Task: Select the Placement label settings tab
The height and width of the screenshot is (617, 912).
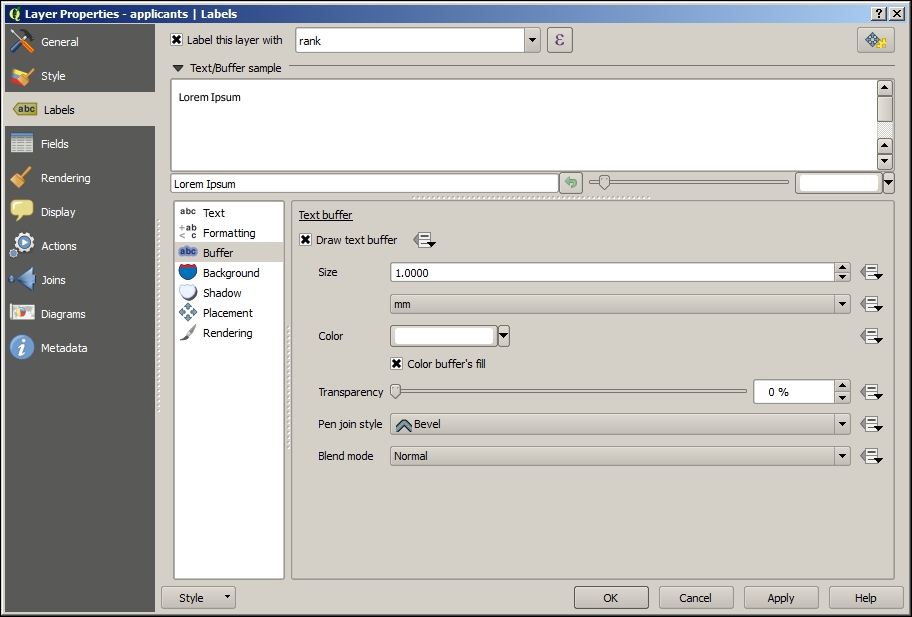Action: [x=229, y=313]
